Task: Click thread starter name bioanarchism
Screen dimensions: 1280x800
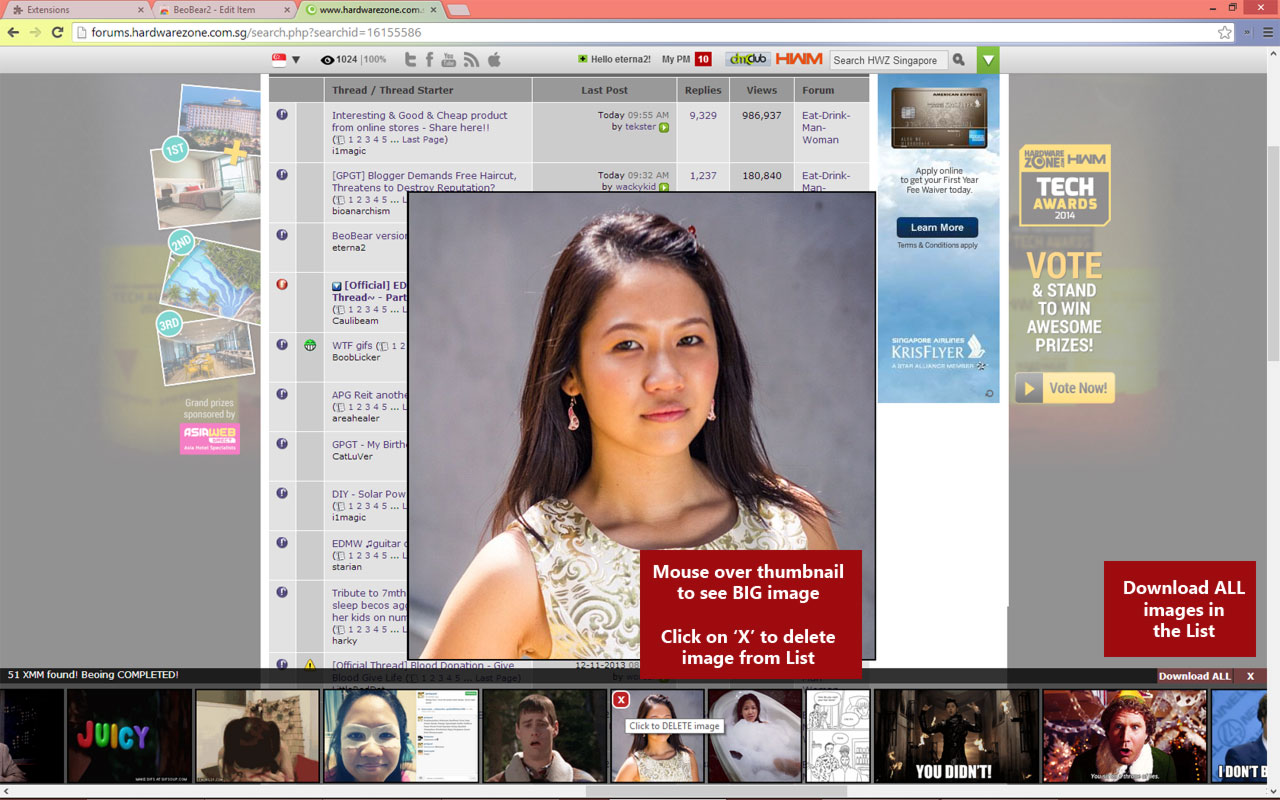Action: [x=361, y=211]
